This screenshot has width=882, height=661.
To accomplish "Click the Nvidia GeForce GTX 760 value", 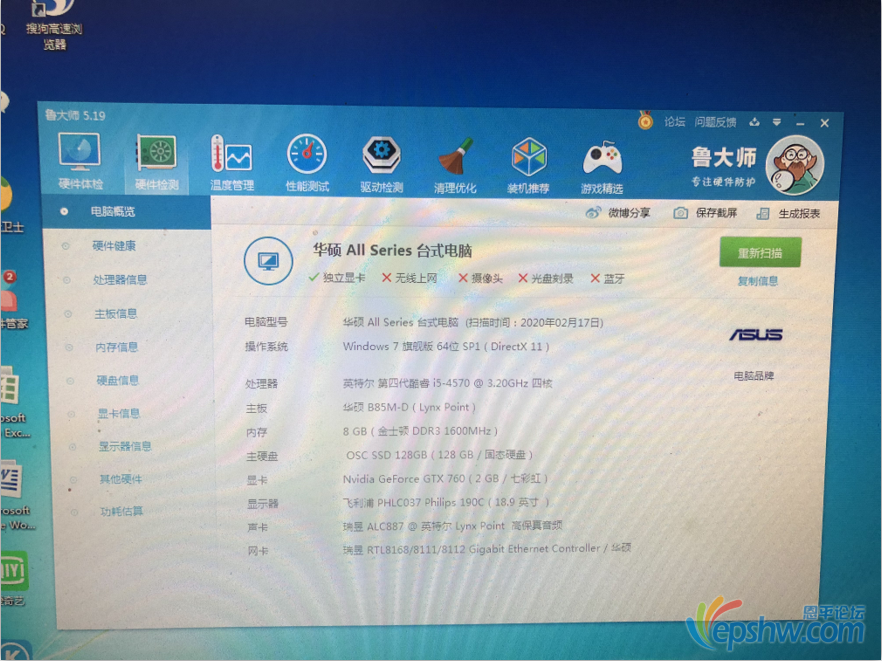I will click(445, 479).
